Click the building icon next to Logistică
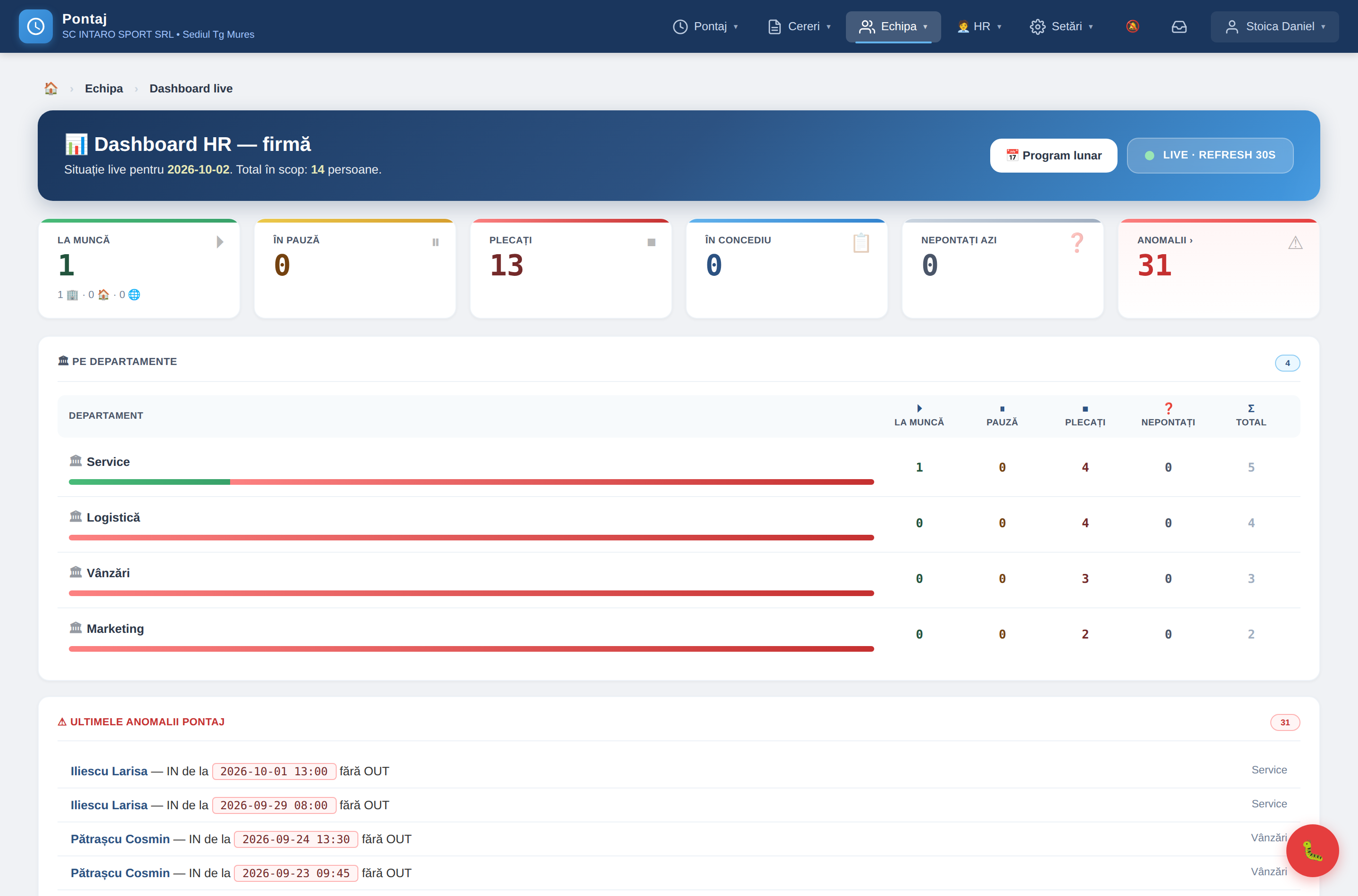The height and width of the screenshot is (896, 1358). pyautogui.click(x=76, y=516)
